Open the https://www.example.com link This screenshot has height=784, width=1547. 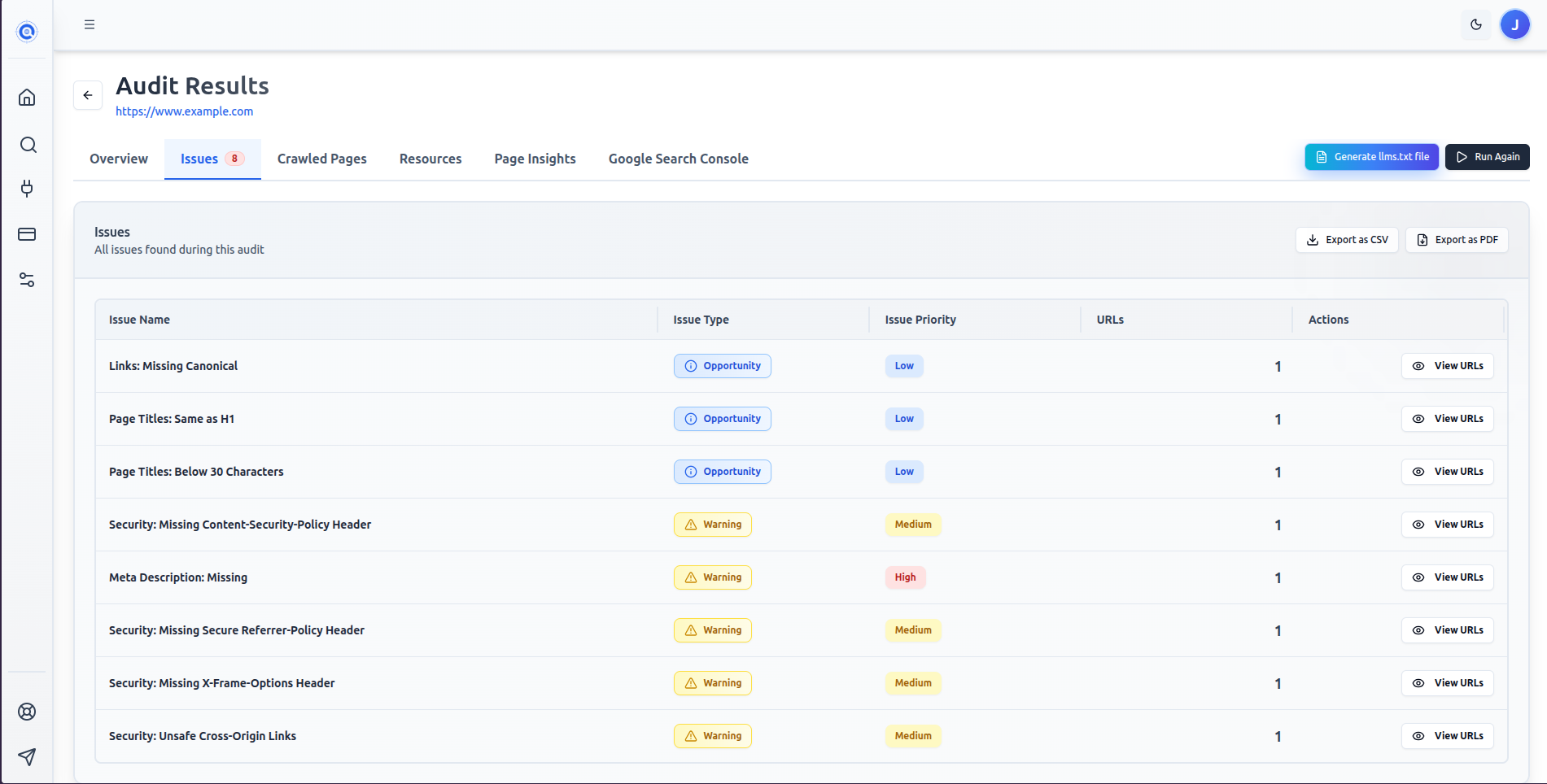pyautogui.click(x=184, y=111)
